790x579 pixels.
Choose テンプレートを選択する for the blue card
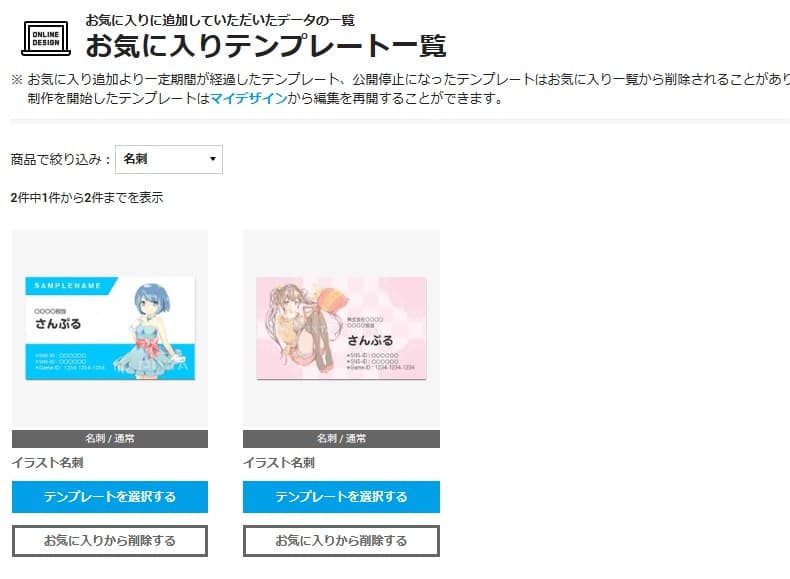[110, 497]
